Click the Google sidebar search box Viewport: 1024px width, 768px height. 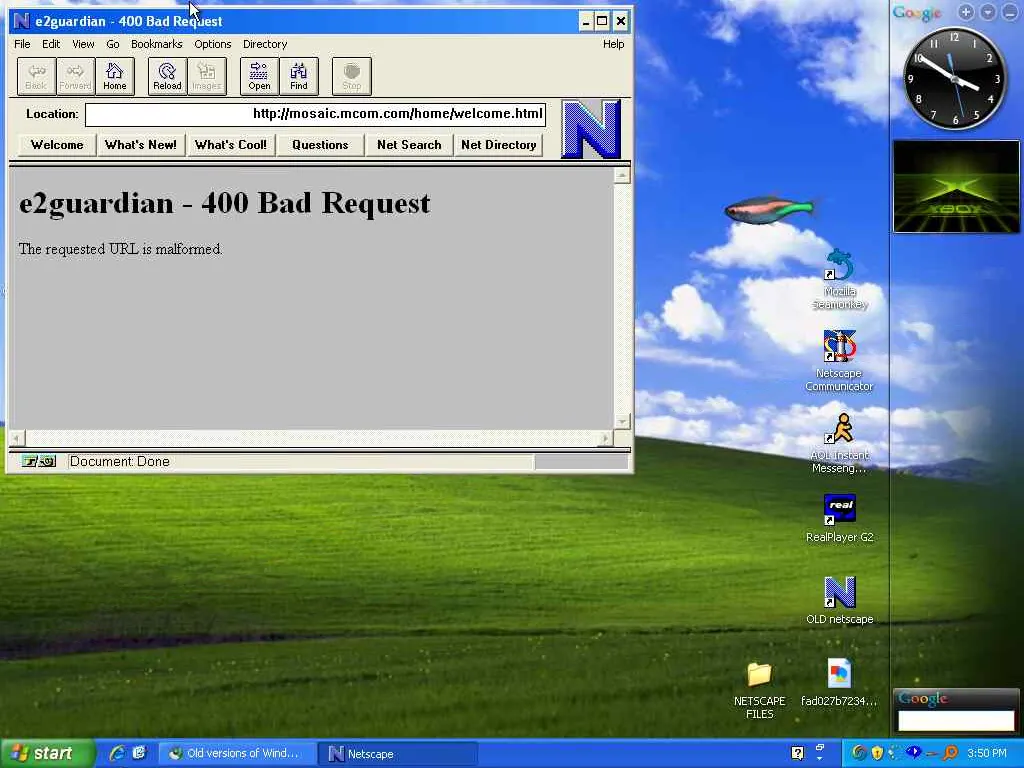point(955,720)
